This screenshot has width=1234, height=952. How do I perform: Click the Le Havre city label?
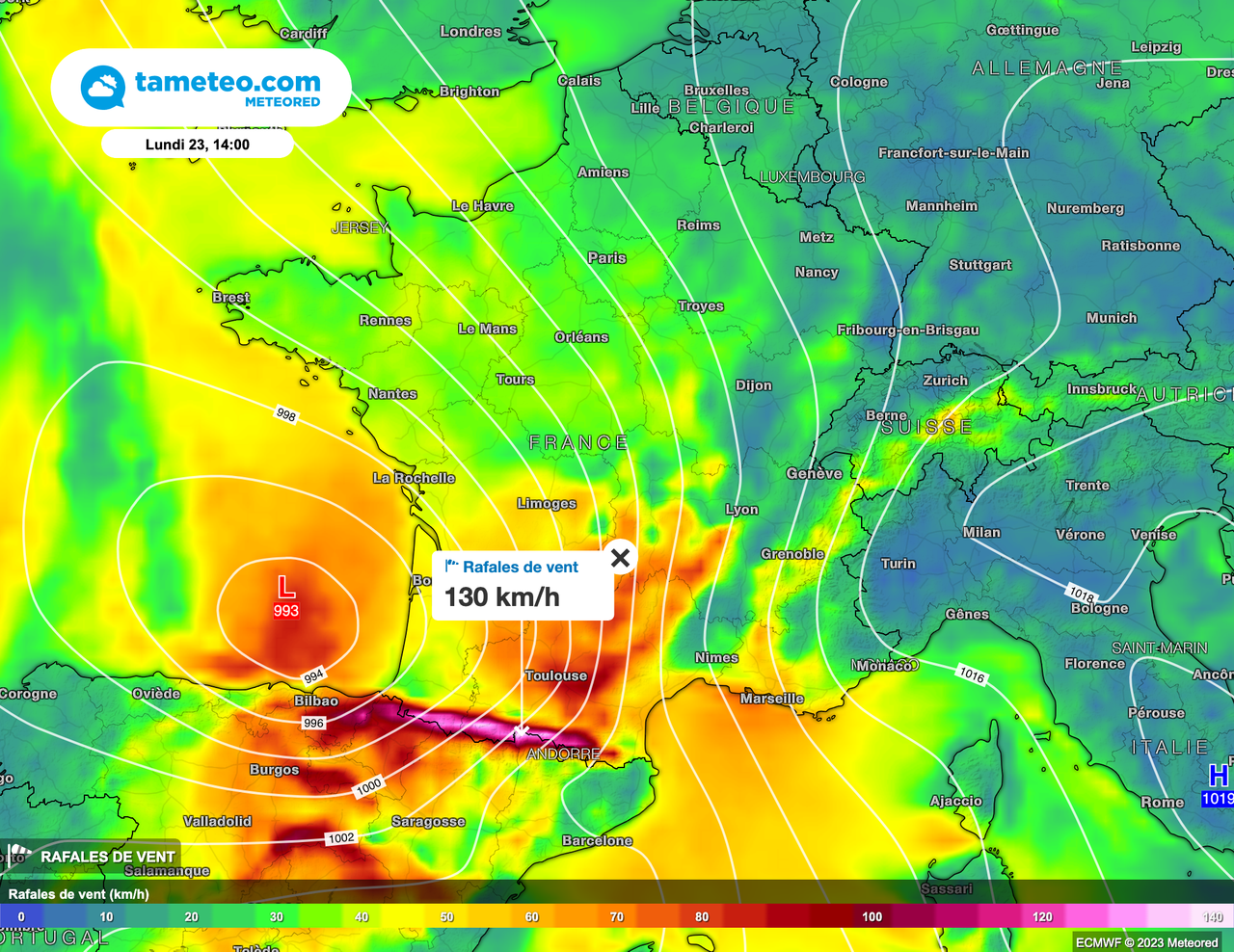[x=483, y=206]
